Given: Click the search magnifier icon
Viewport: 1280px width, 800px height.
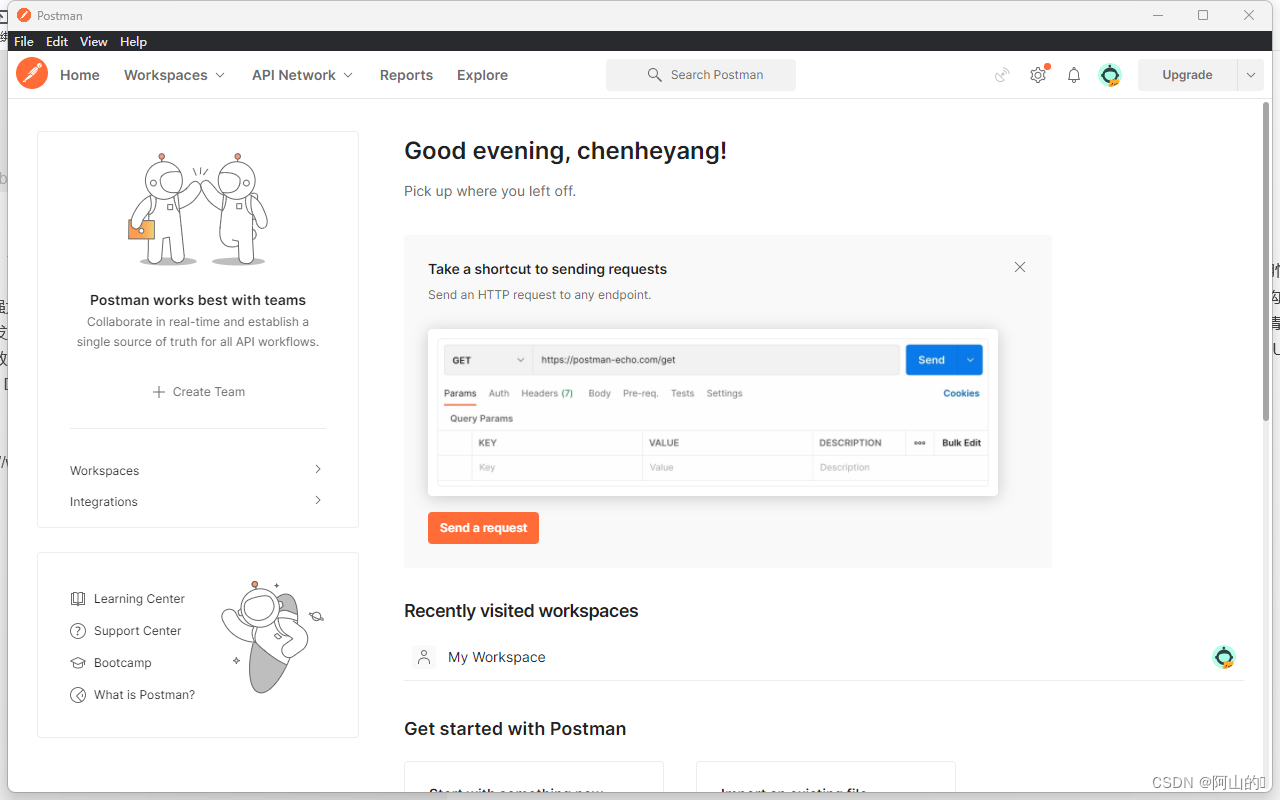Looking at the screenshot, I should (x=654, y=75).
